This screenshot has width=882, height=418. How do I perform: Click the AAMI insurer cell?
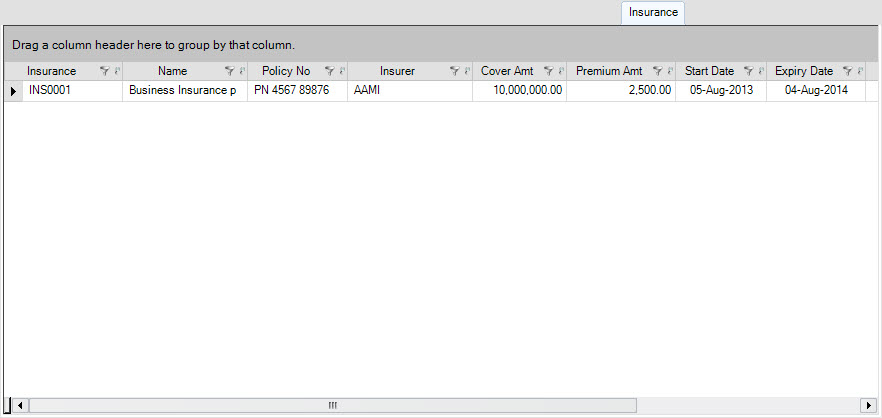pyautogui.click(x=410, y=91)
